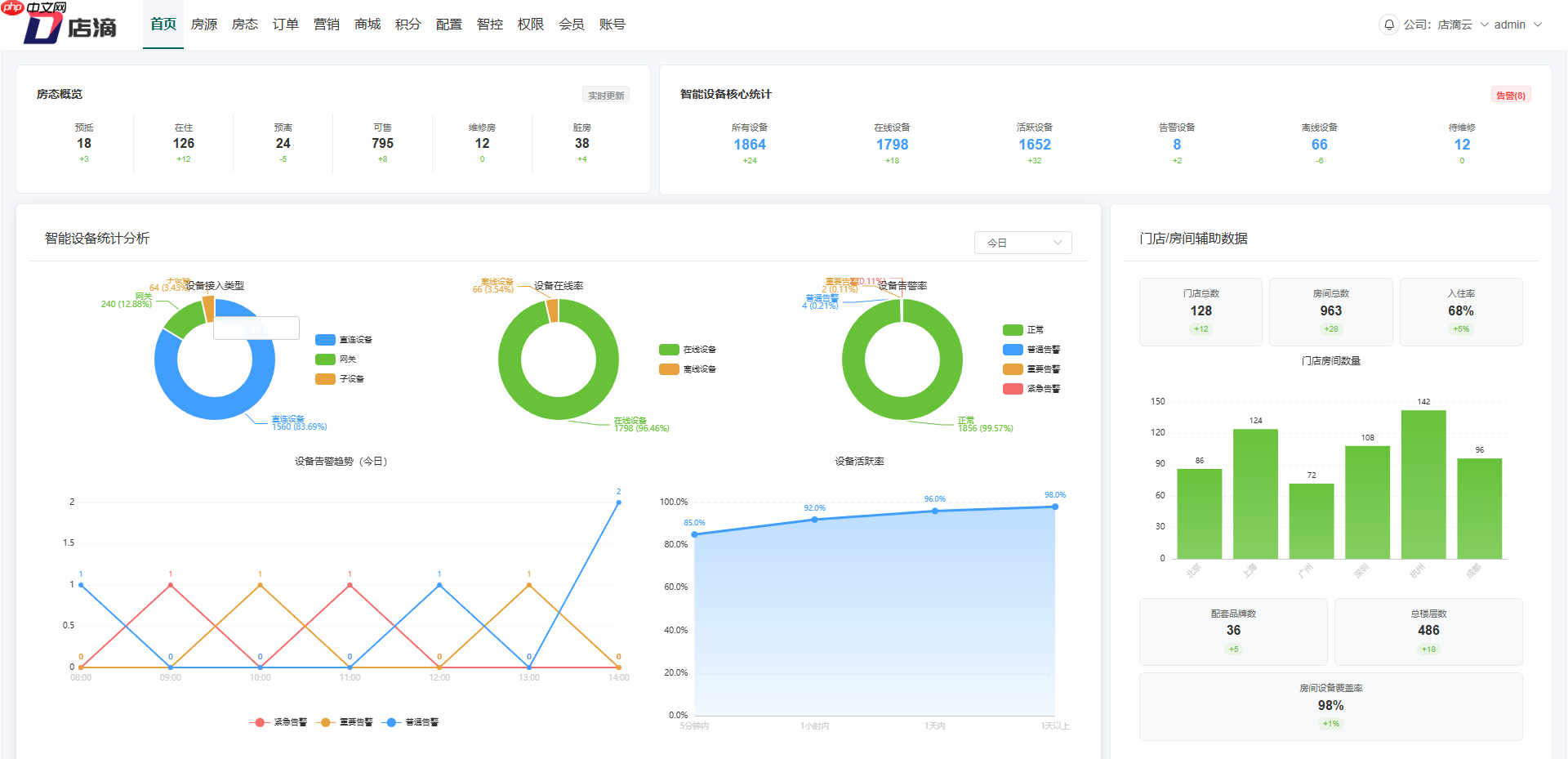
Task: Open the 公司: 店滴云 company selector
Action: [1445, 25]
